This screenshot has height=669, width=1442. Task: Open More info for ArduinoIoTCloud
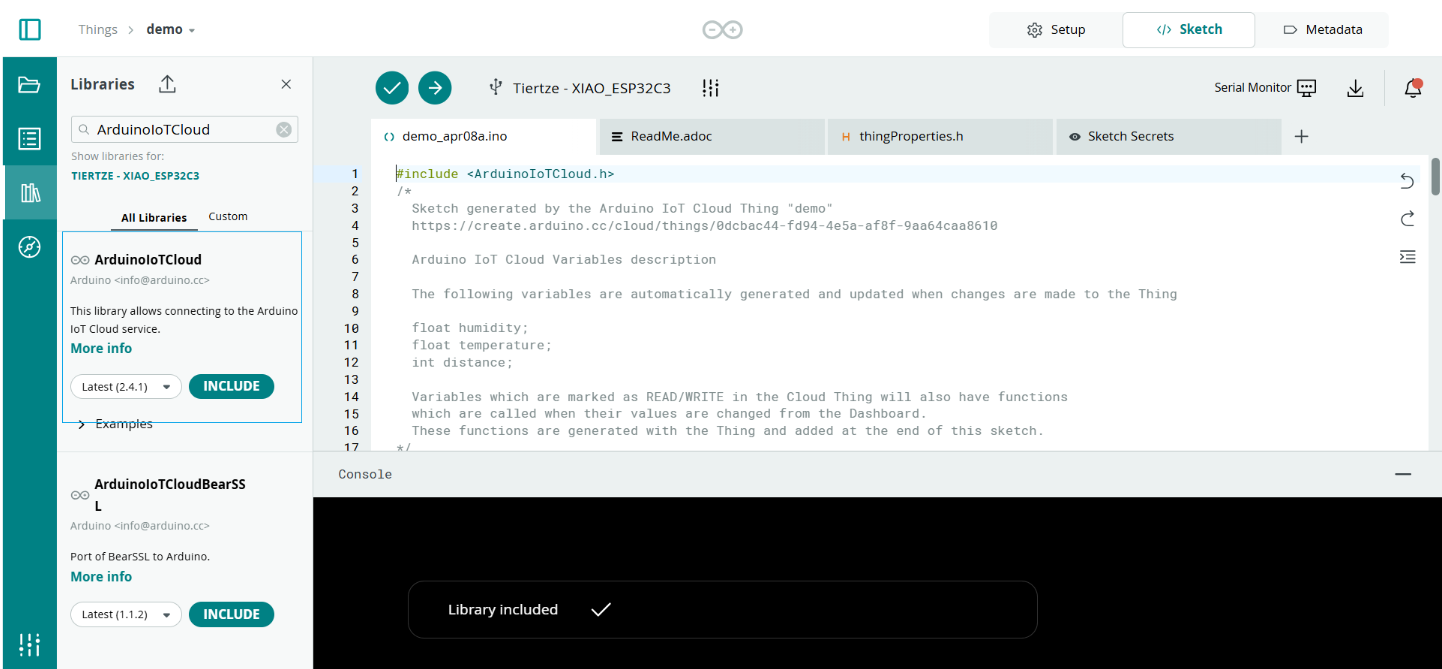coord(101,348)
